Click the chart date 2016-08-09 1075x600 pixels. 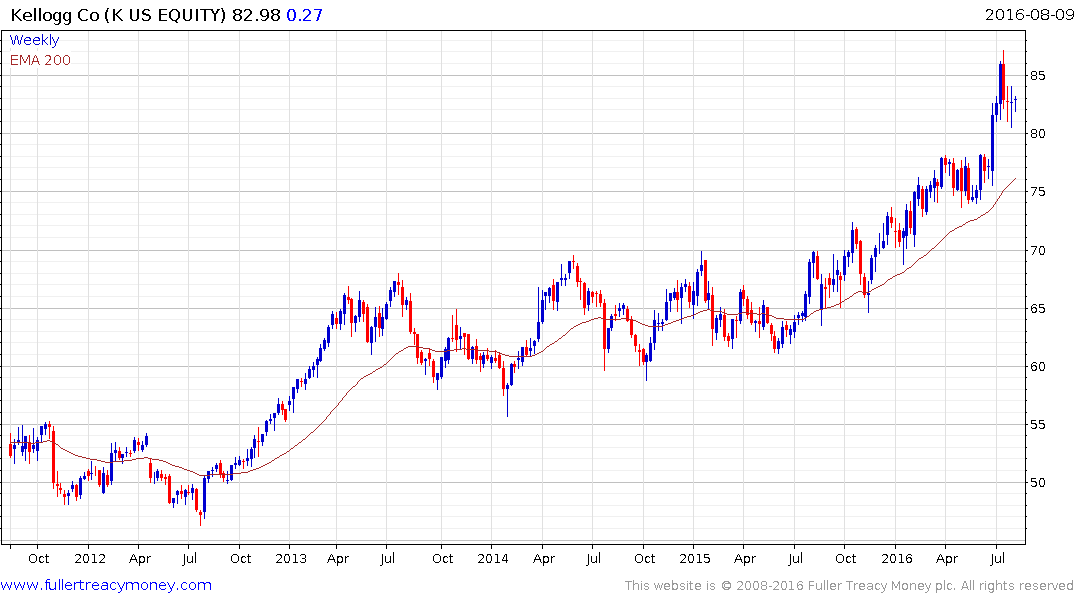[x=1029, y=14]
